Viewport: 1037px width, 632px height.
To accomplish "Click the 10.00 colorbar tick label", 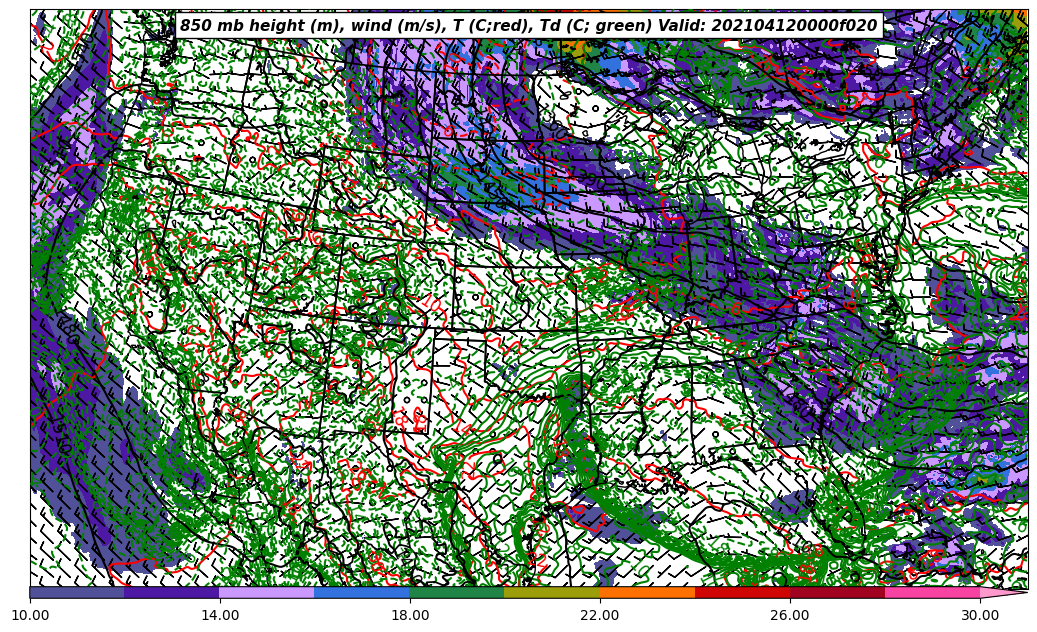I will [30, 616].
